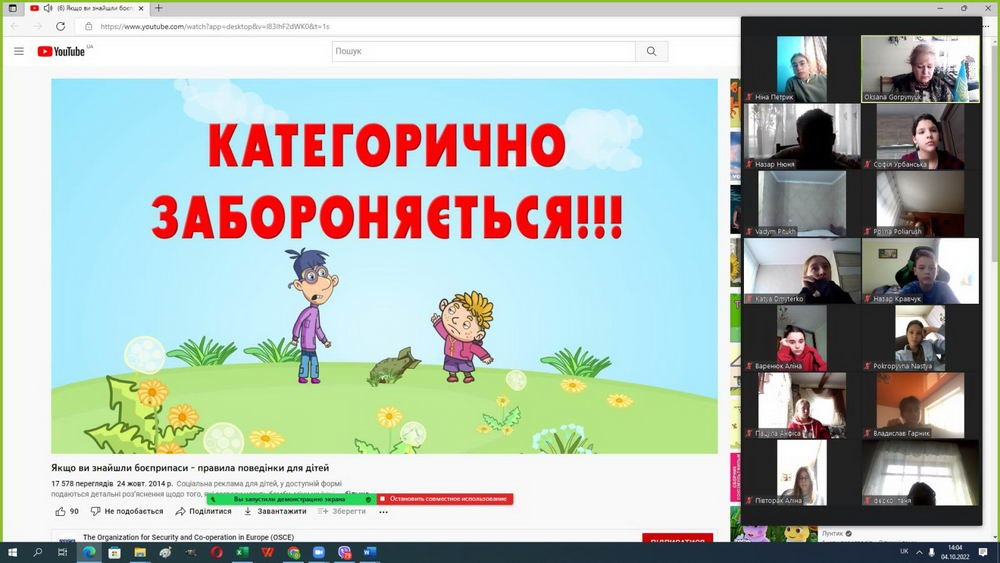Click the Зберегти save to playlist button

tap(342, 511)
